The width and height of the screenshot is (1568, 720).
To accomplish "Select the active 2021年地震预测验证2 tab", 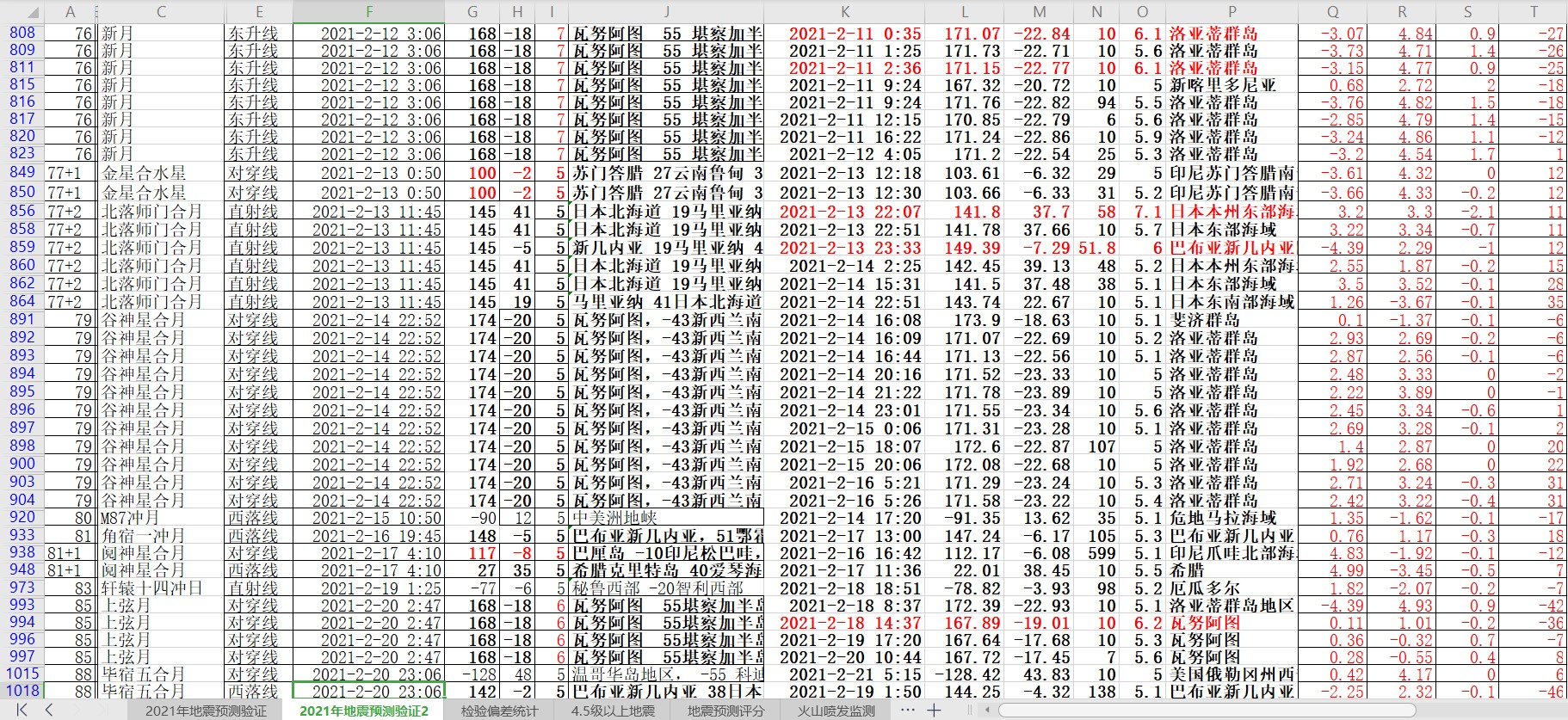I will coord(363,711).
